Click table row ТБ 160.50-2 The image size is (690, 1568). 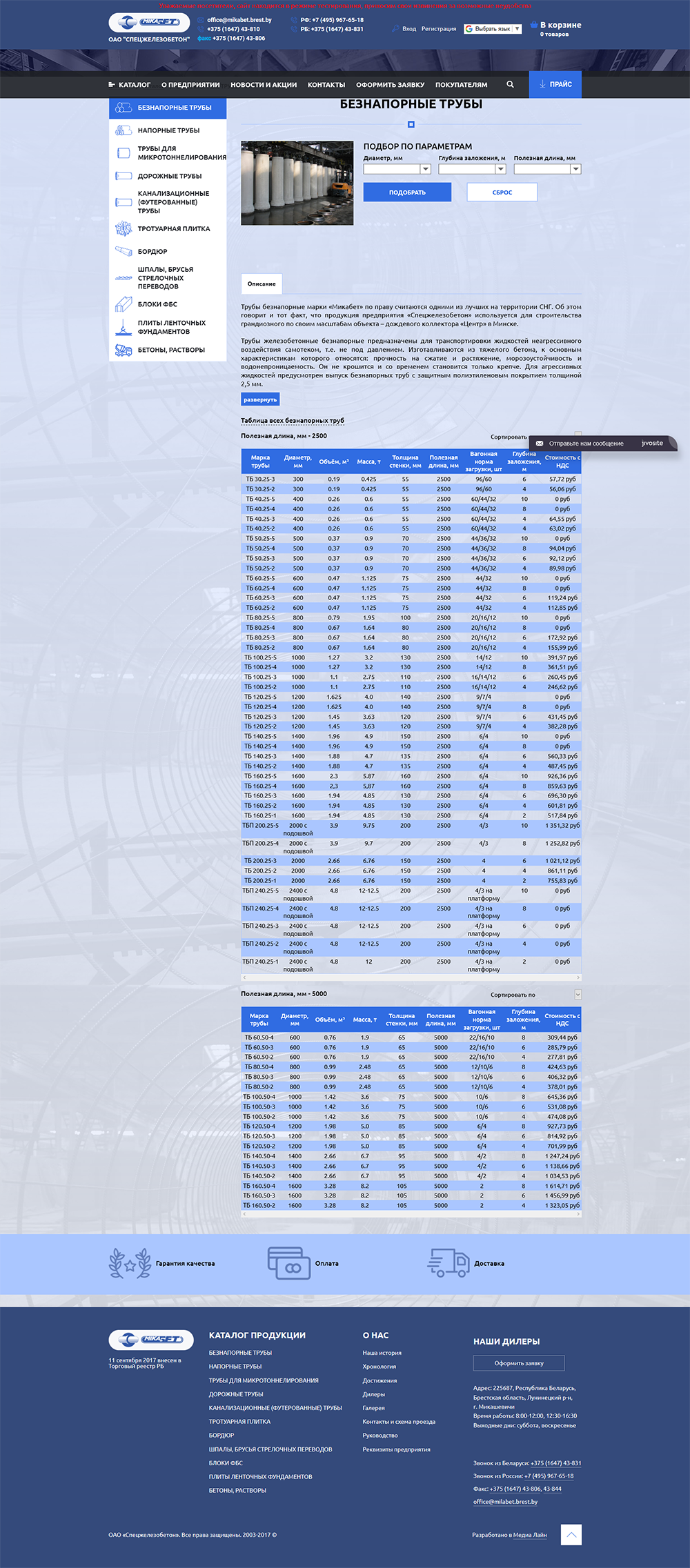point(411,1205)
